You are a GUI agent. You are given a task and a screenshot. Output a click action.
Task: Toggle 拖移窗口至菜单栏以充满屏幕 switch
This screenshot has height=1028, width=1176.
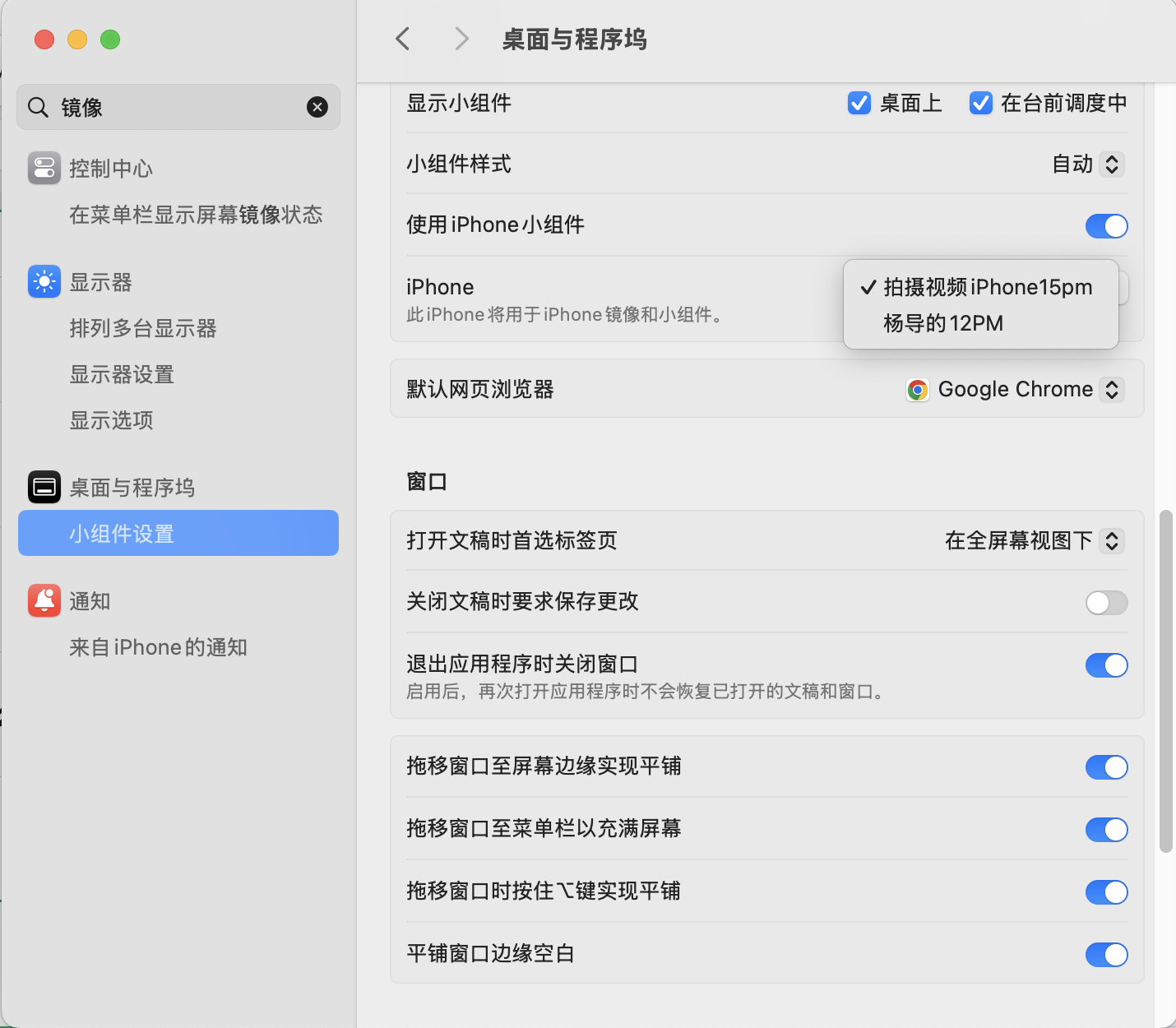[x=1106, y=830]
